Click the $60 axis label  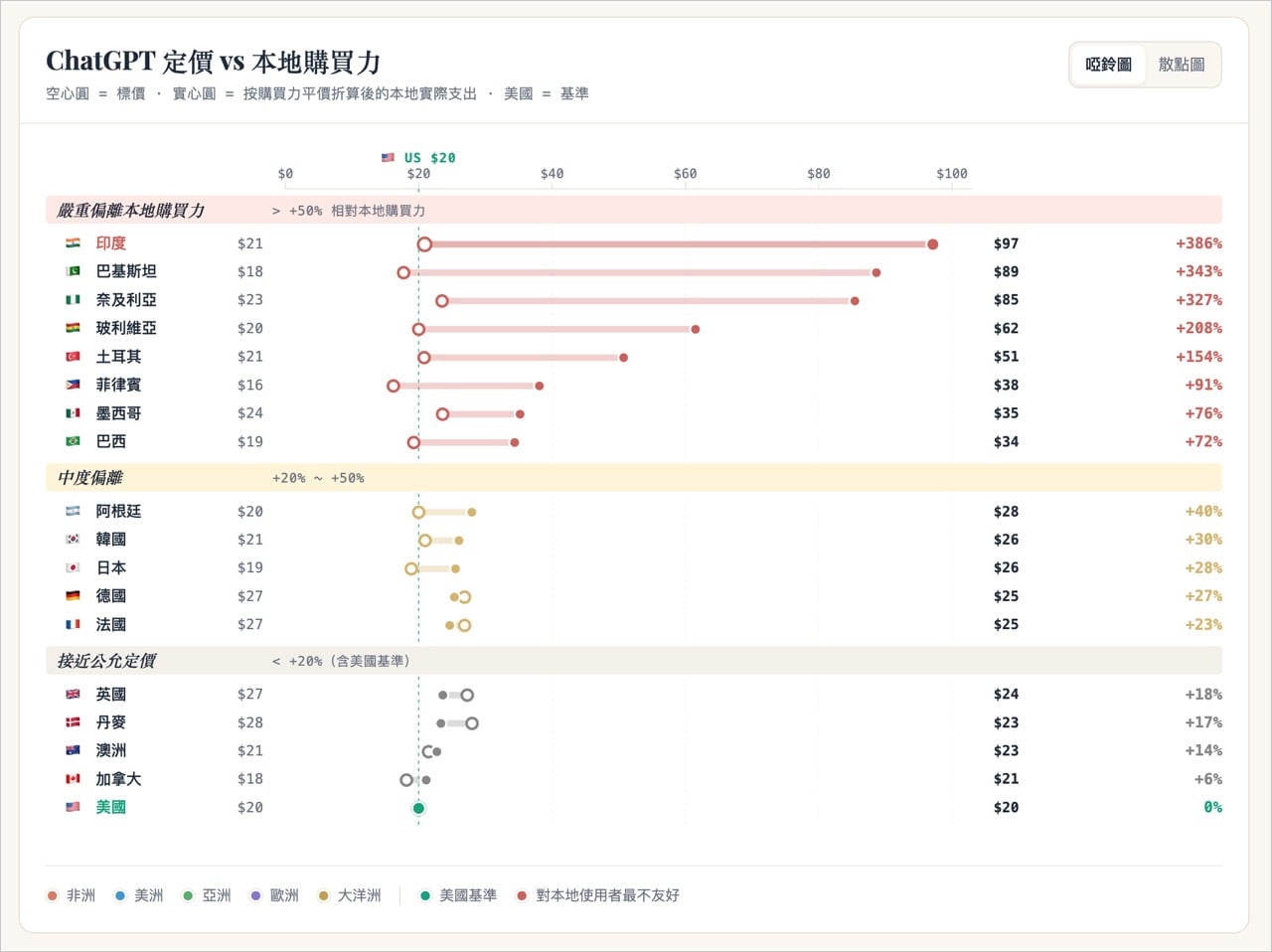click(x=685, y=174)
